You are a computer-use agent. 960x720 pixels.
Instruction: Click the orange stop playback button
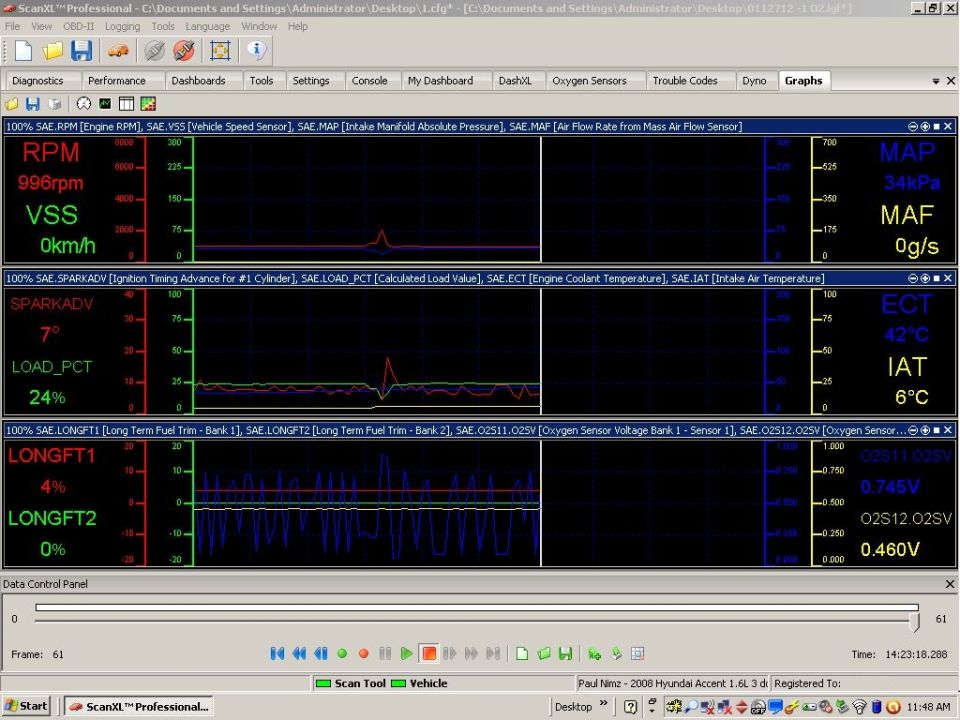pyautogui.click(x=429, y=654)
